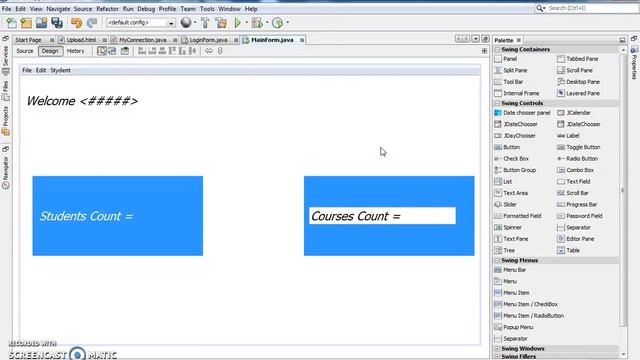Select Date chooser panel in the palette
This screenshot has width=640, height=360.
pyautogui.click(x=522, y=113)
